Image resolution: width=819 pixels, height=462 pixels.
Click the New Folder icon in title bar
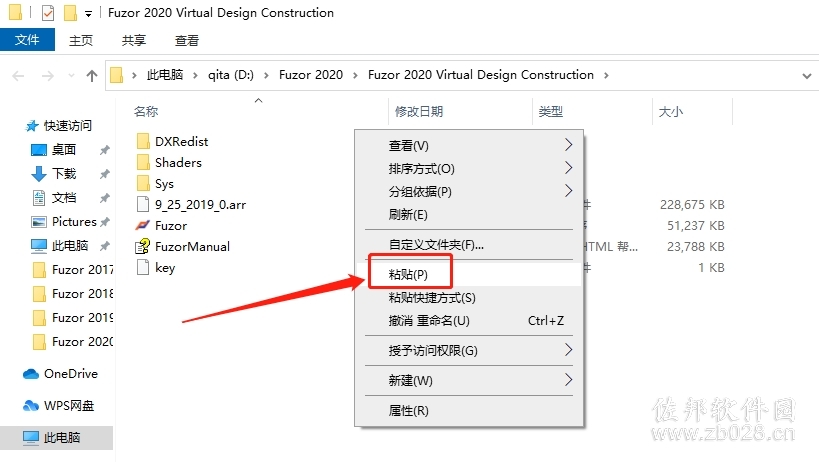[71, 13]
